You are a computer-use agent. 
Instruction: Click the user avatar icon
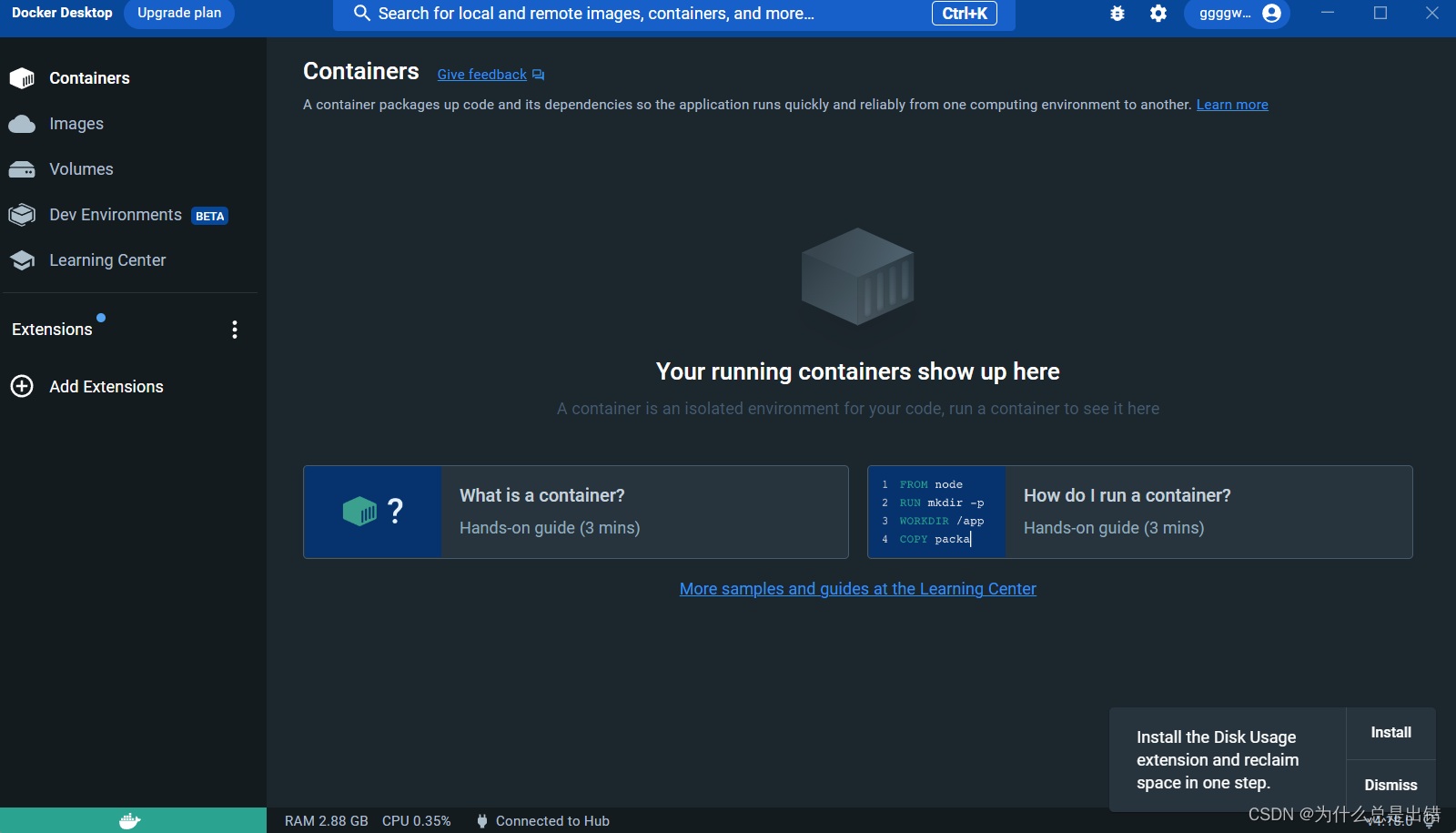pos(1272,14)
